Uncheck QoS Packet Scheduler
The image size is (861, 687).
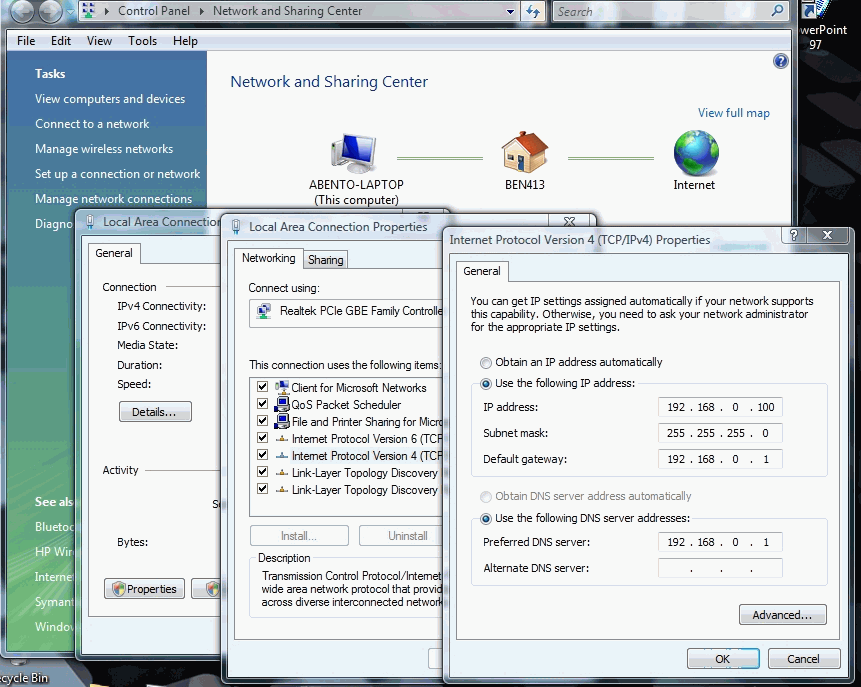(263, 405)
